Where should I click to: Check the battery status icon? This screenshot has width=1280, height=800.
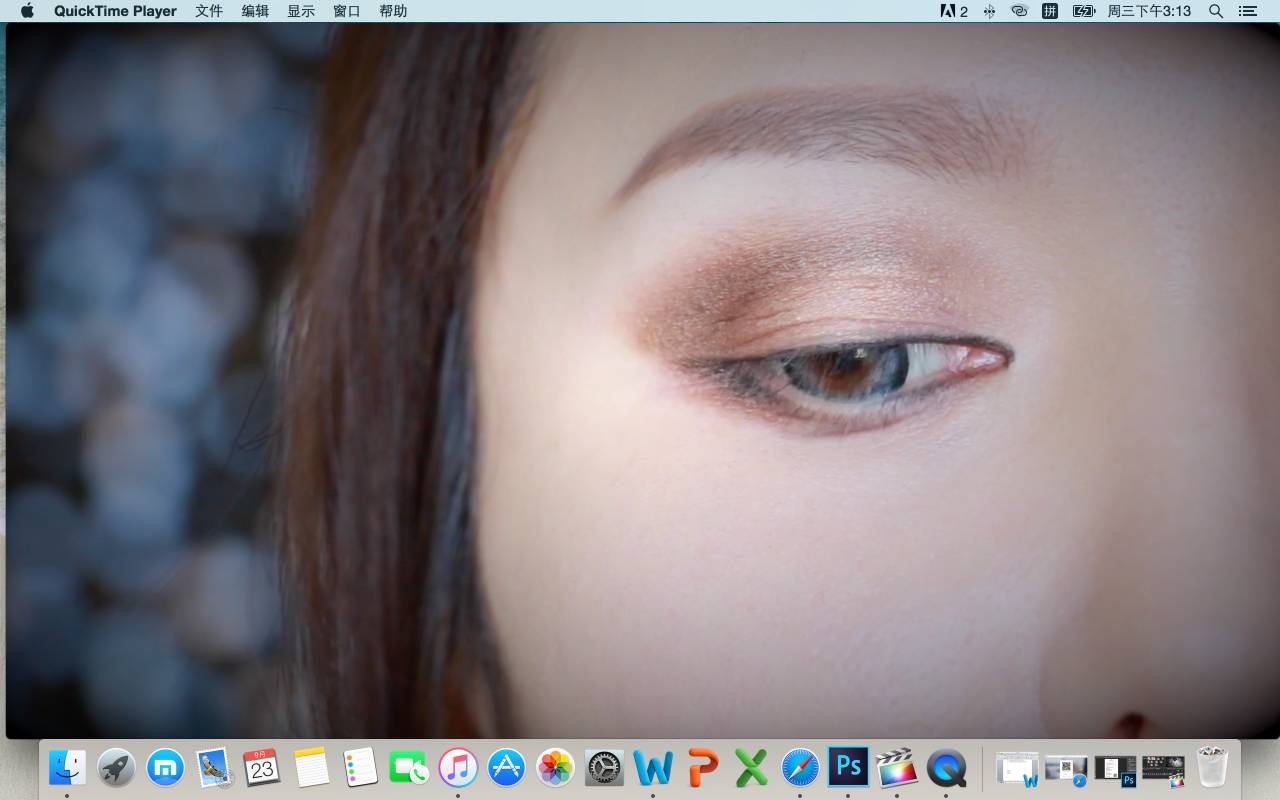click(1084, 11)
